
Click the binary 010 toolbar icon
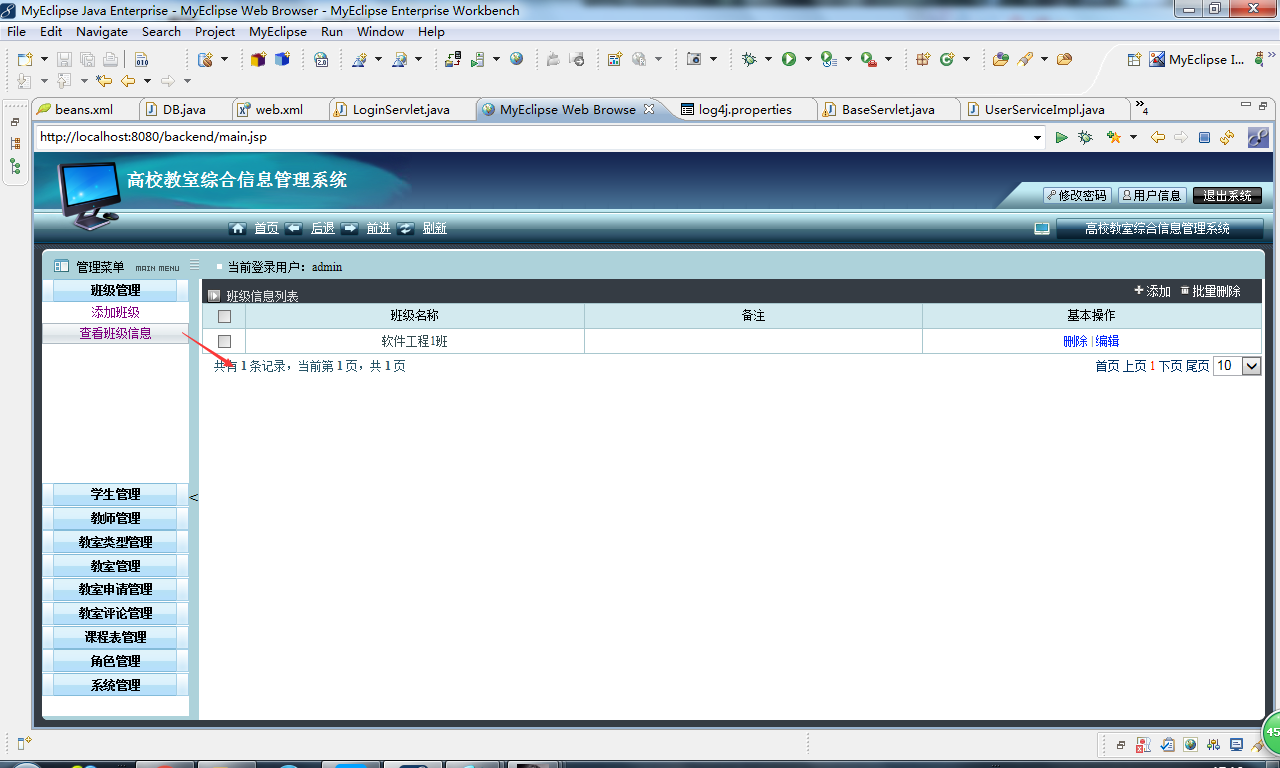point(141,60)
